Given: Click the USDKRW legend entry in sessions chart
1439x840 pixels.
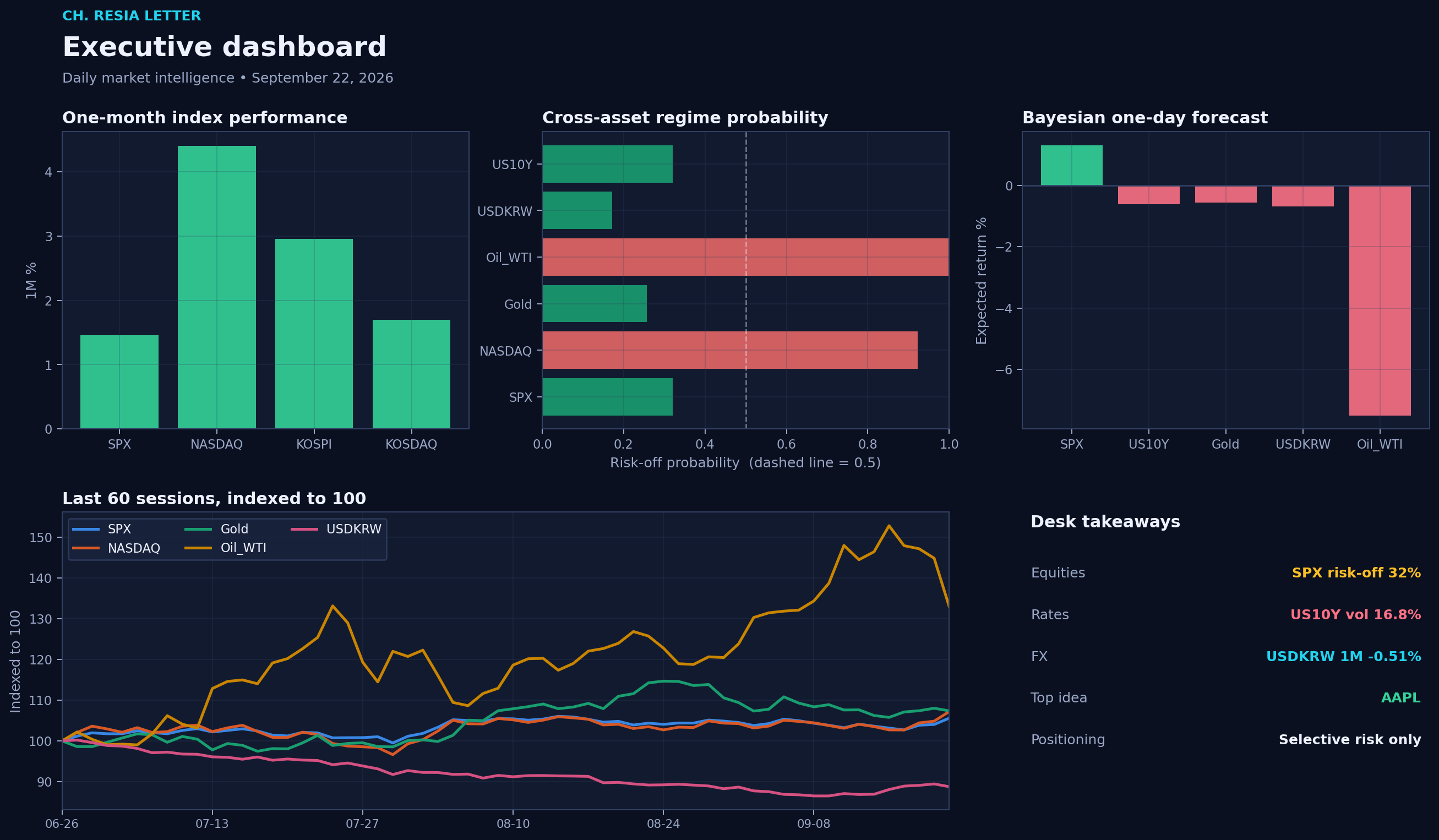Looking at the screenshot, I should click(x=336, y=530).
